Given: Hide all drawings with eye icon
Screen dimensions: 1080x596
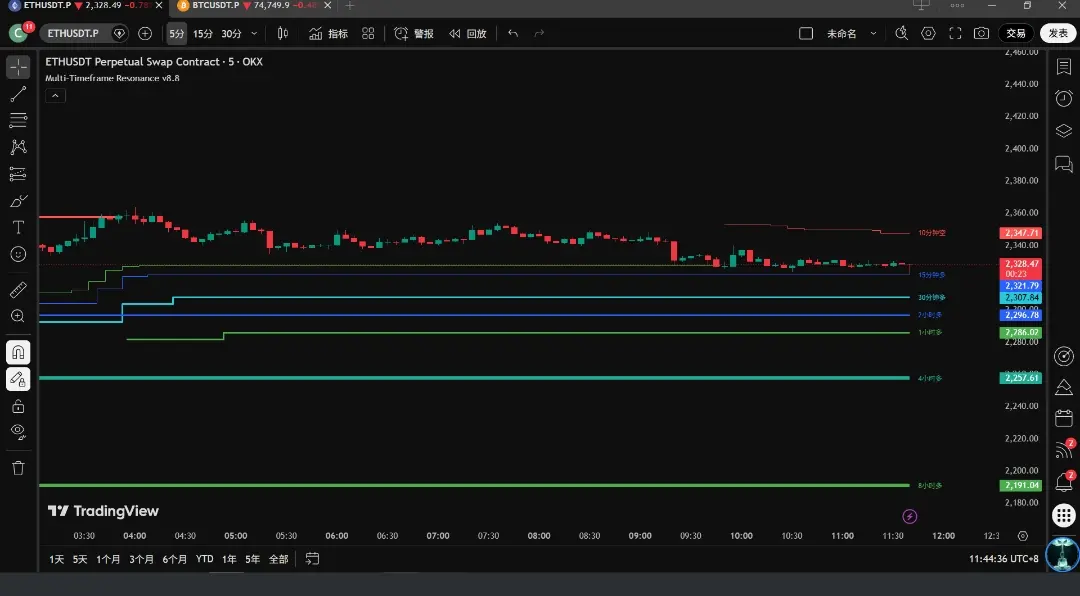Looking at the screenshot, I should 19,432.
